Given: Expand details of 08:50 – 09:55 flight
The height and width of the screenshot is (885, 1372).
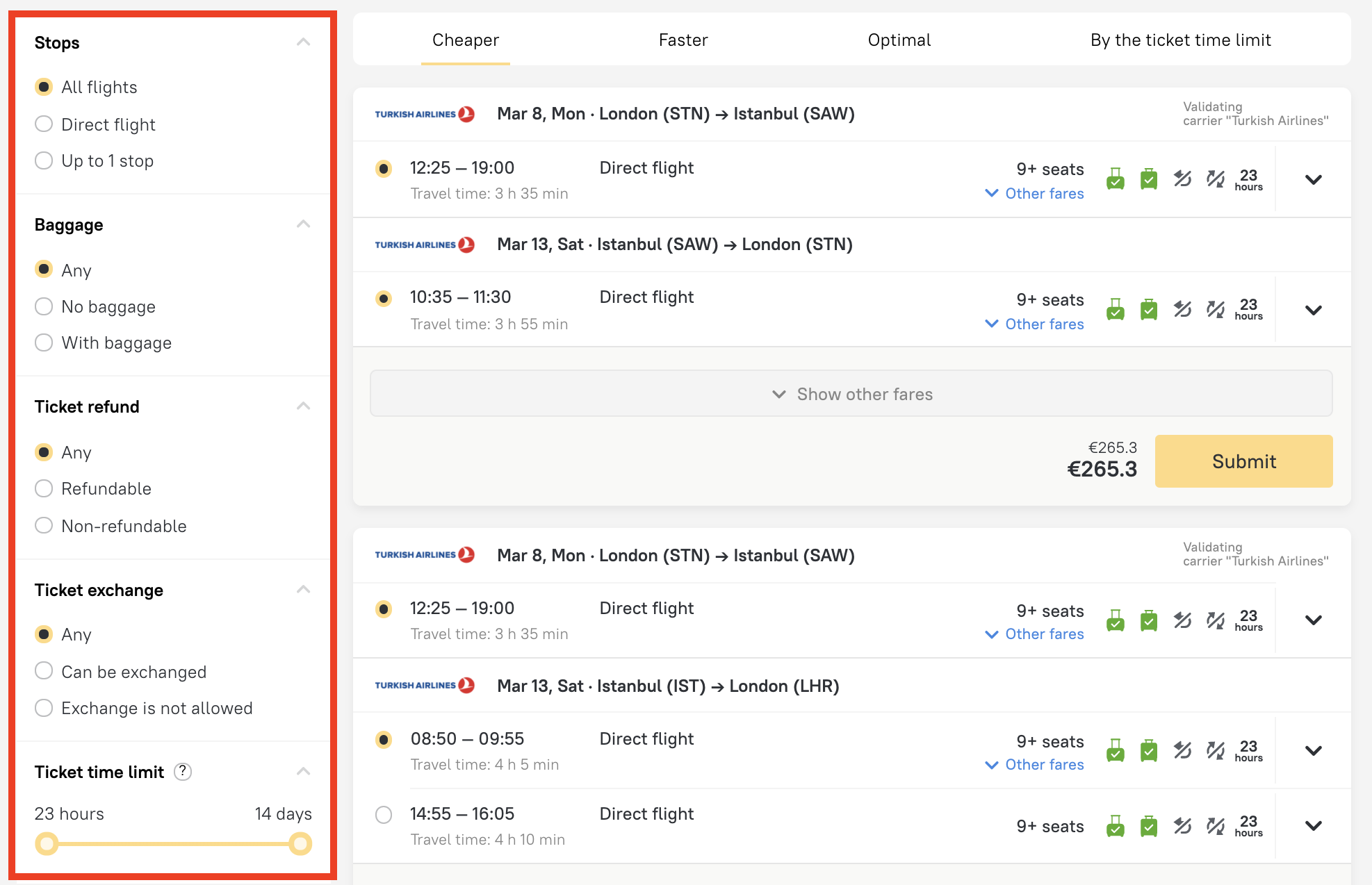Looking at the screenshot, I should (1314, 750).
